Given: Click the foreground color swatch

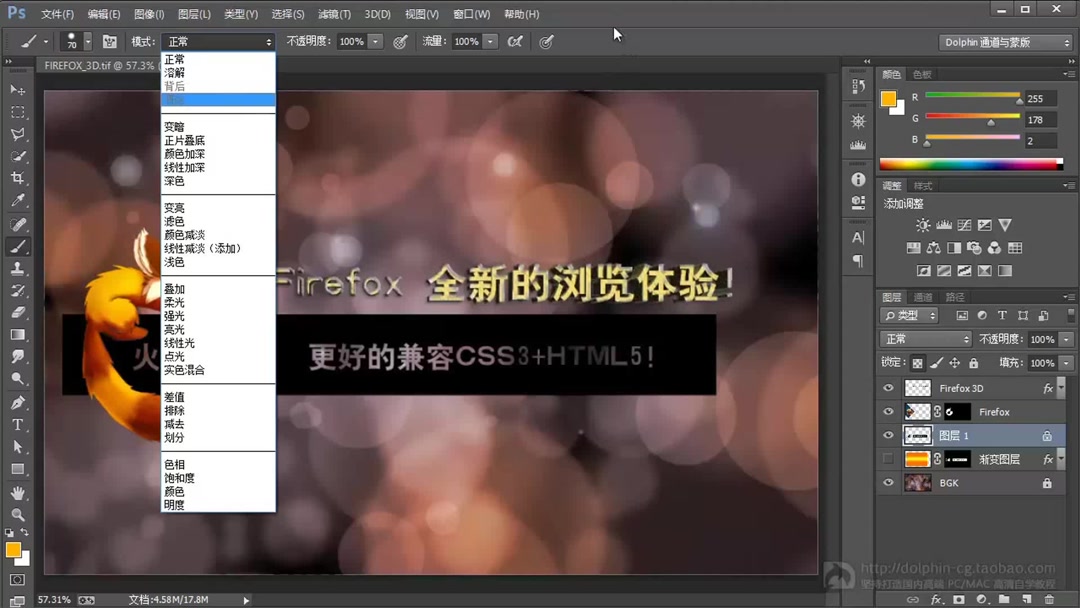Looking at the screenshot, I should click(14, 549).
